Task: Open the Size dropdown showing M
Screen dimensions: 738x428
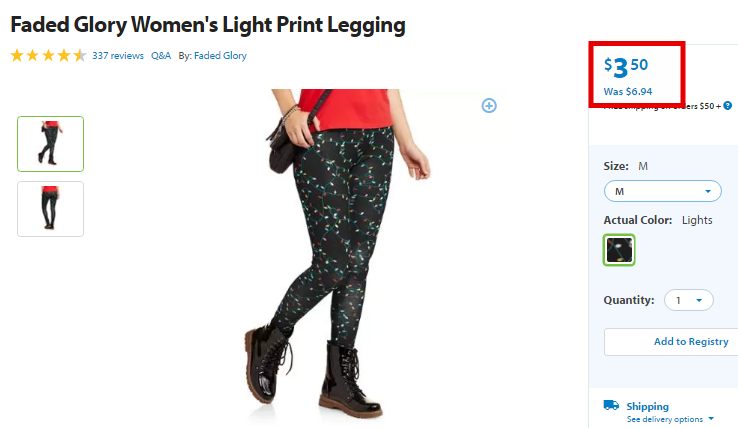Action: click(663, 191)
